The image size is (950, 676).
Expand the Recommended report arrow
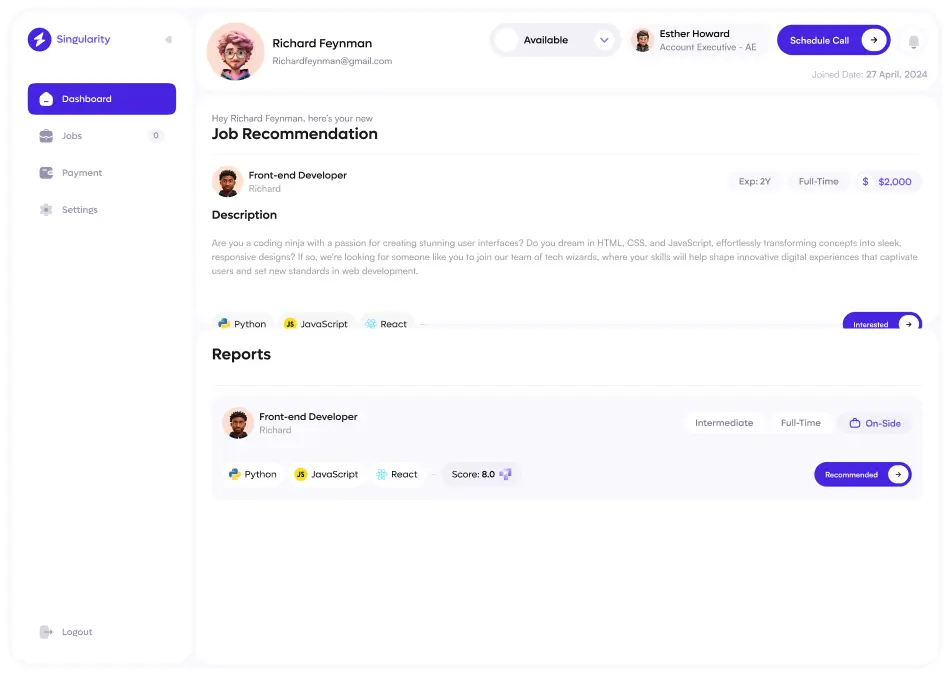898,474
